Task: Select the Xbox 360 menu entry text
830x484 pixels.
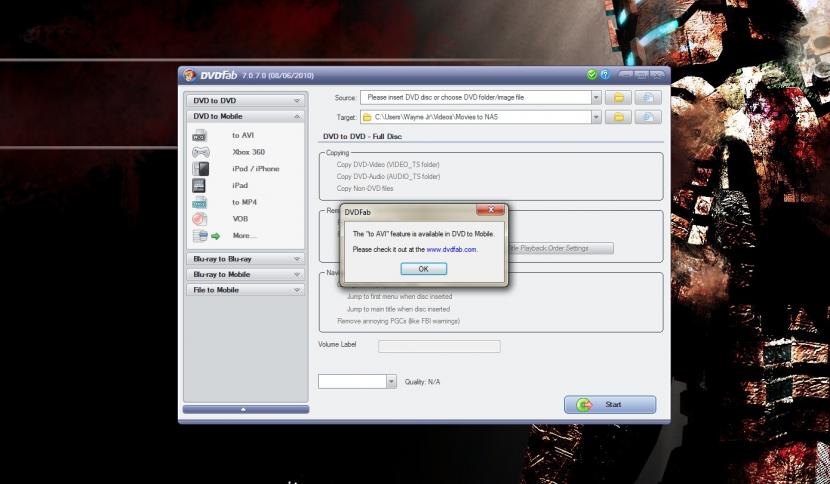Action: point(249,152)
